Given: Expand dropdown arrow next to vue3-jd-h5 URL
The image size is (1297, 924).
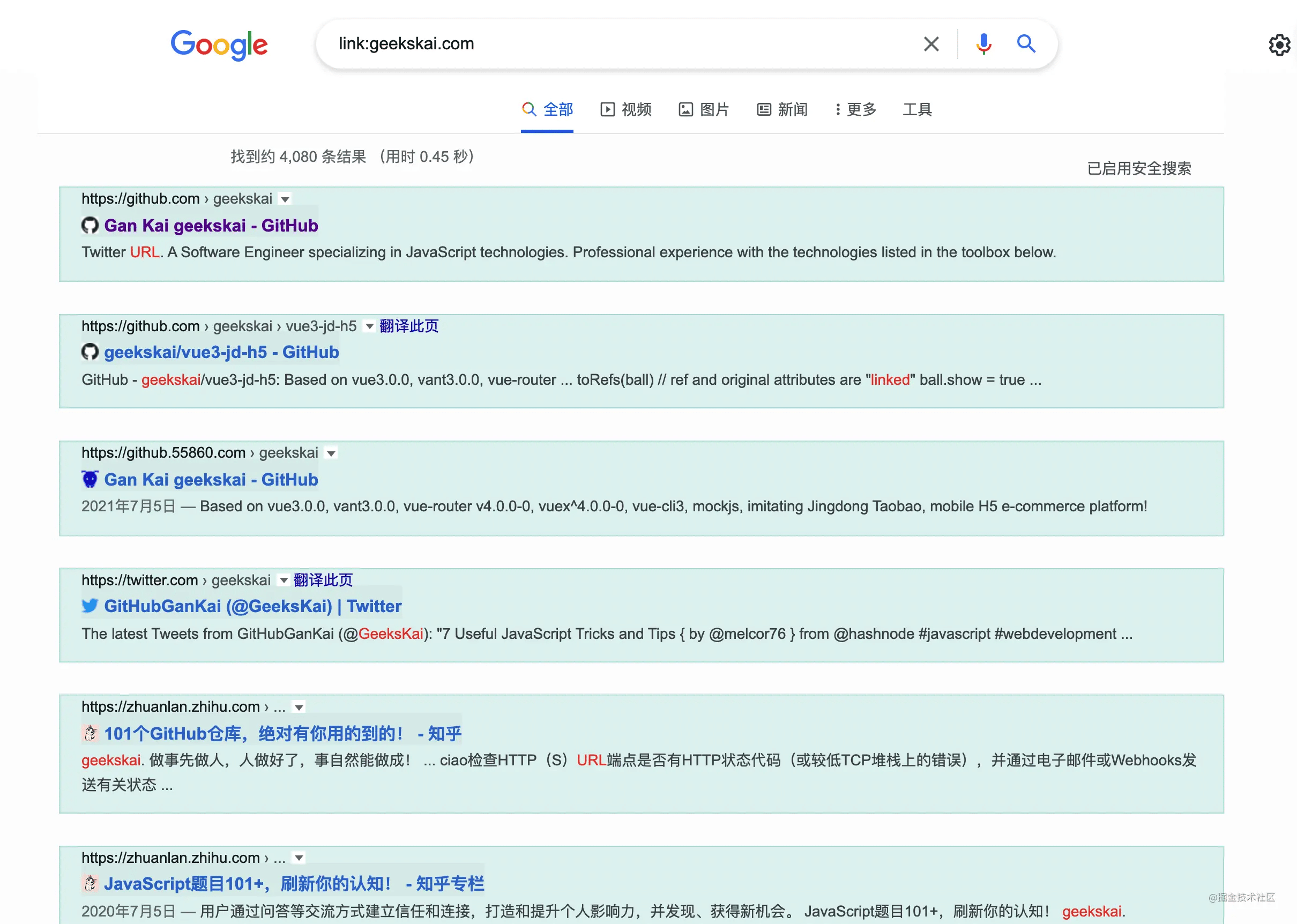Looking at the screenshot, I should tap(369, 326).
